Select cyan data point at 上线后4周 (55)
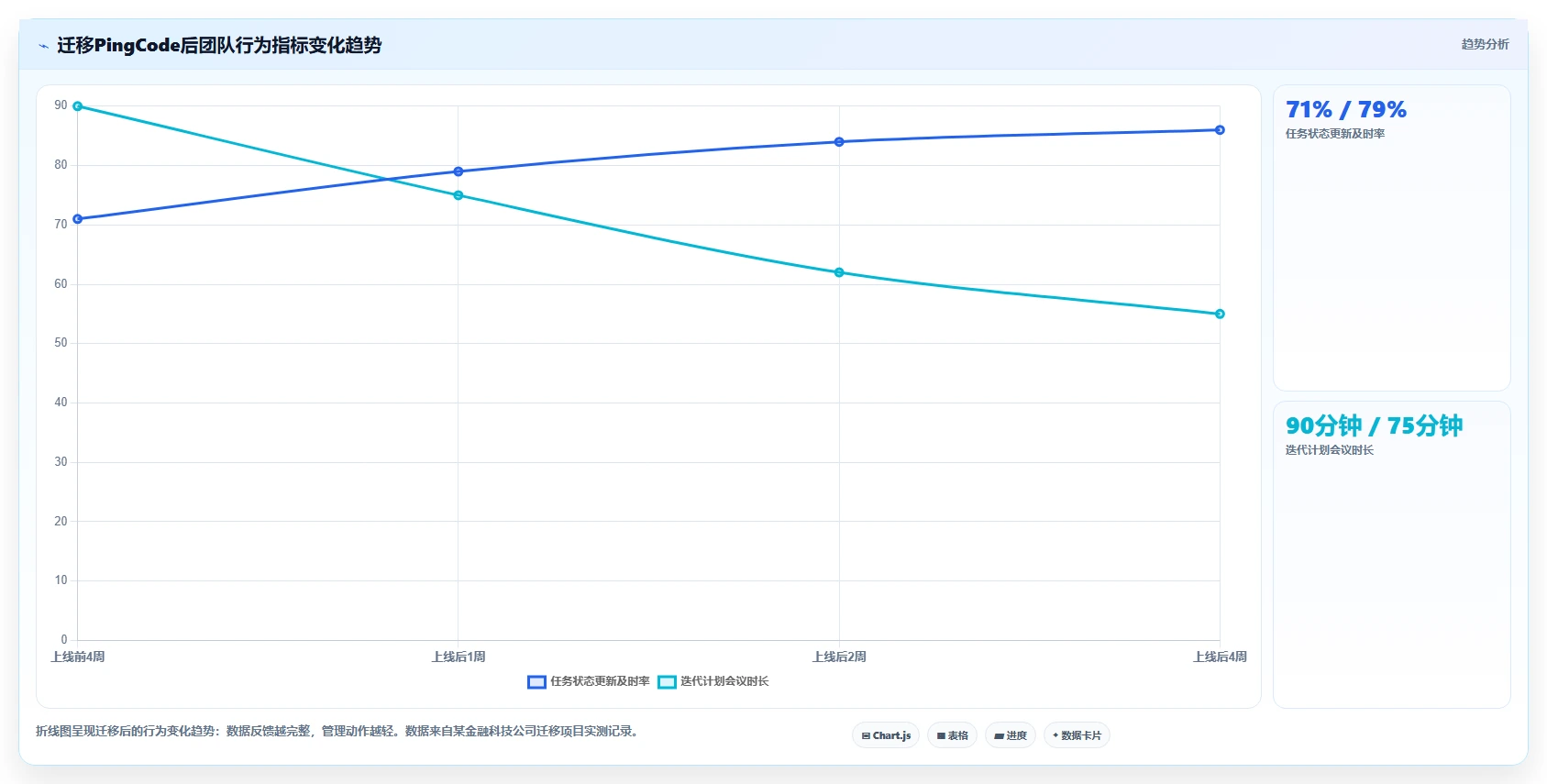 [x=1220, y=314]
